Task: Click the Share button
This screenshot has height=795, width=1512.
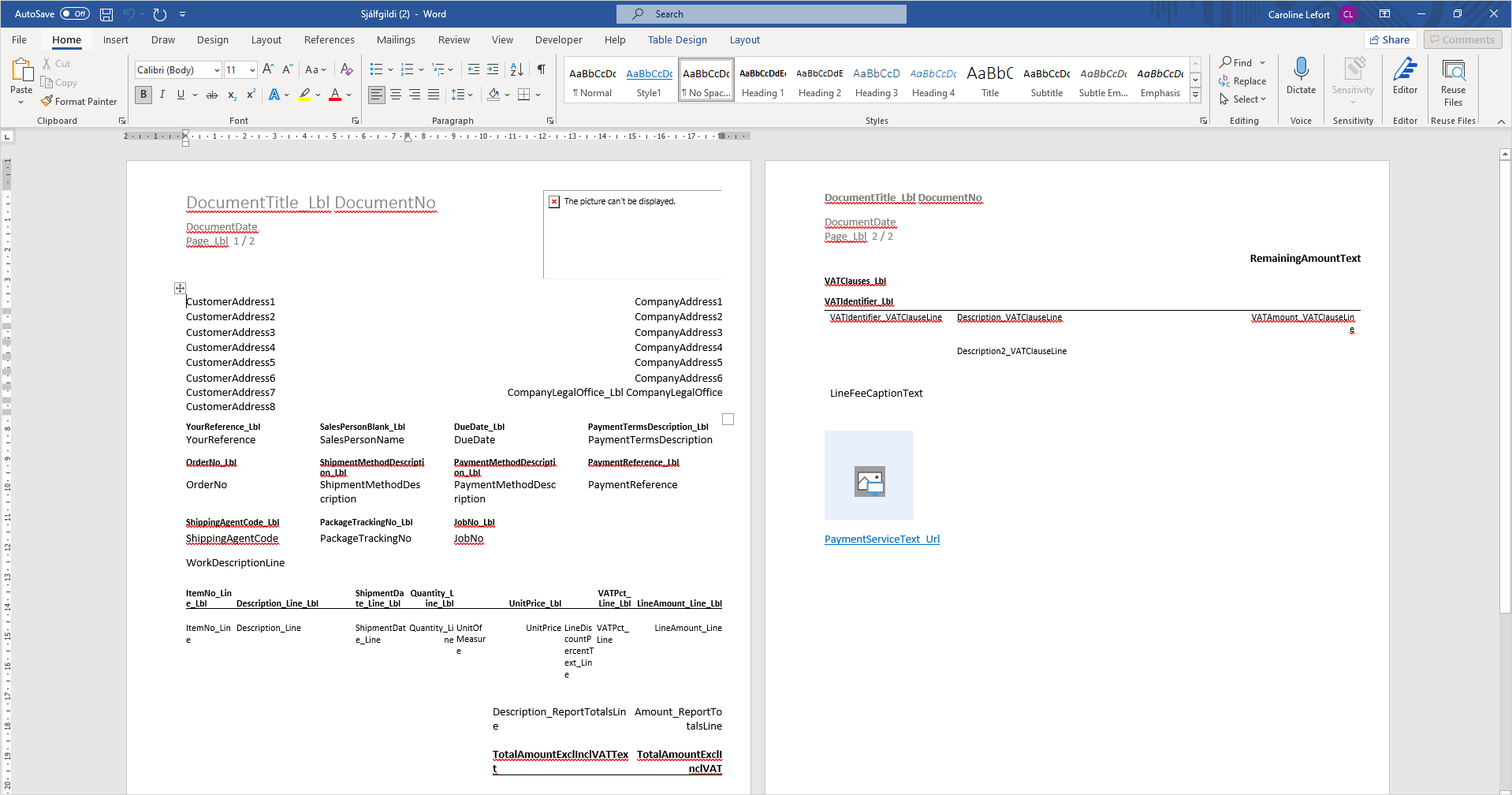Action: [1390, 40]
